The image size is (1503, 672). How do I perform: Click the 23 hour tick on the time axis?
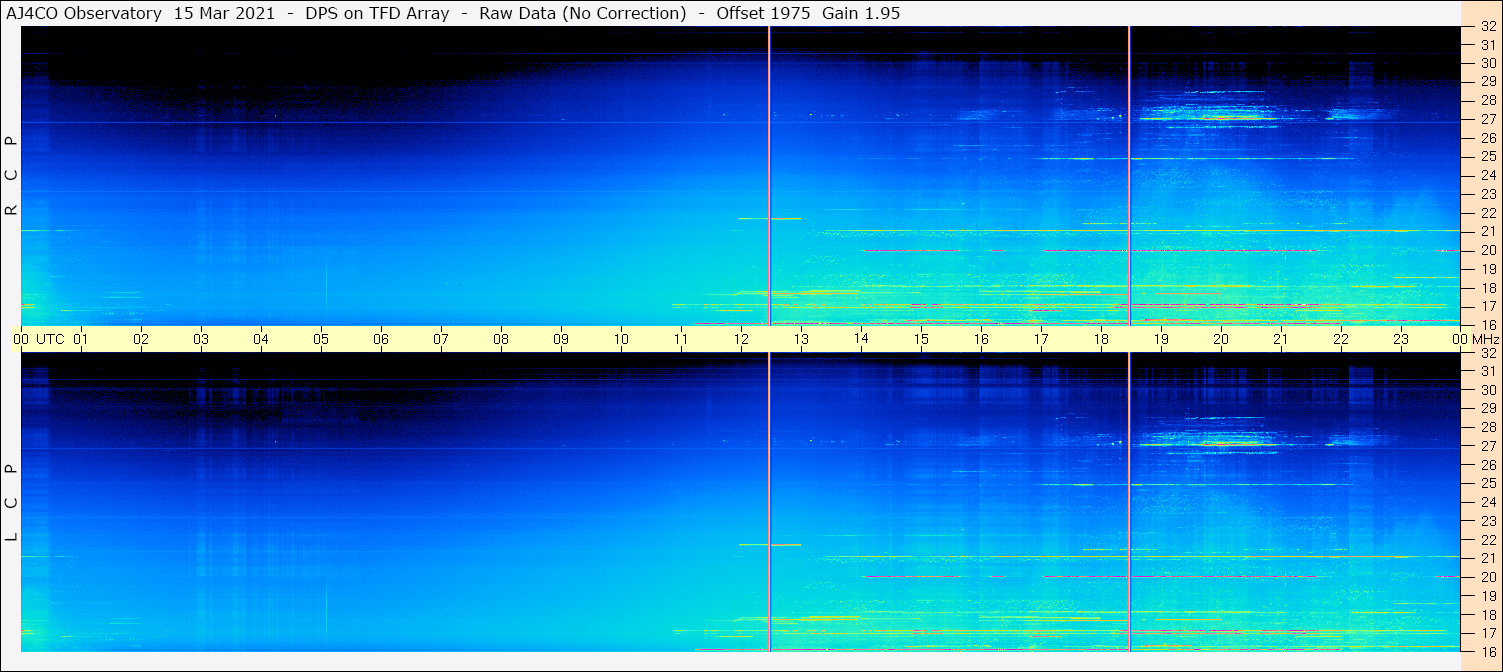click(x=1401, y=340)
